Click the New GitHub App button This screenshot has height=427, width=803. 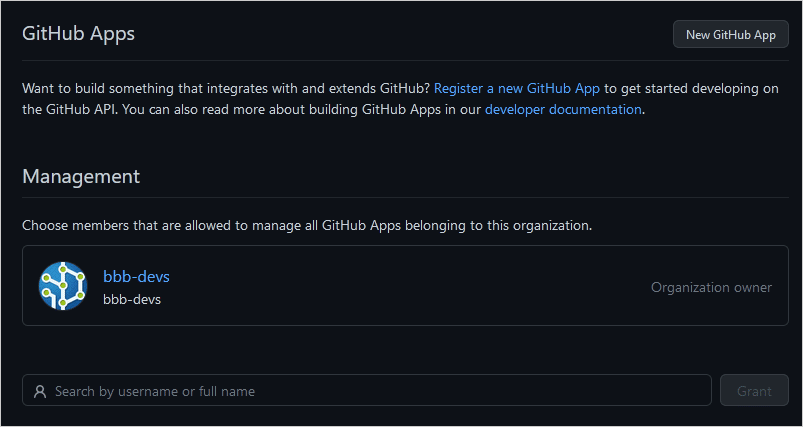pyautogui.click(x=730, y=34)
